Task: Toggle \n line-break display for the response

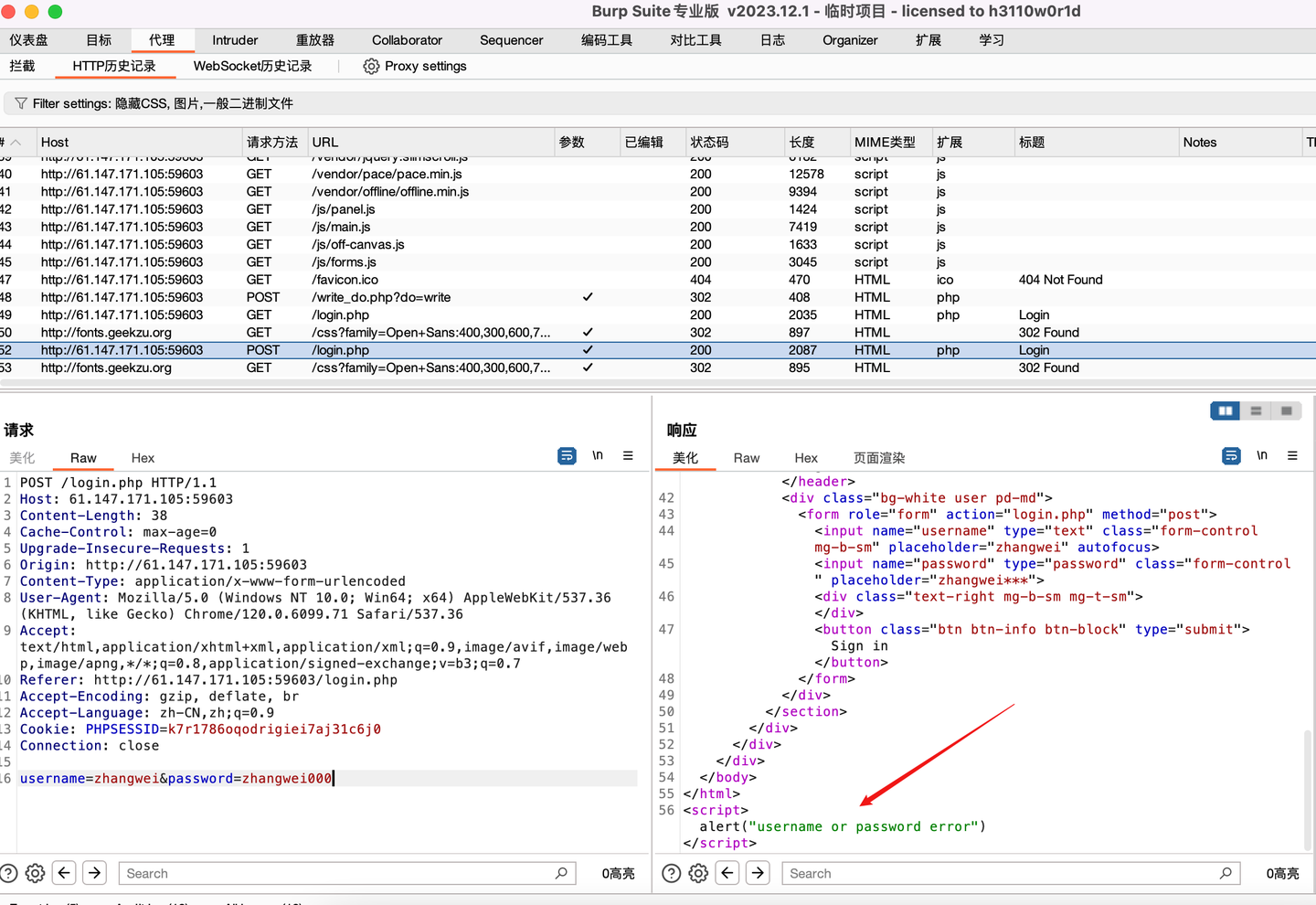Action: click(x=1262, y=455)
